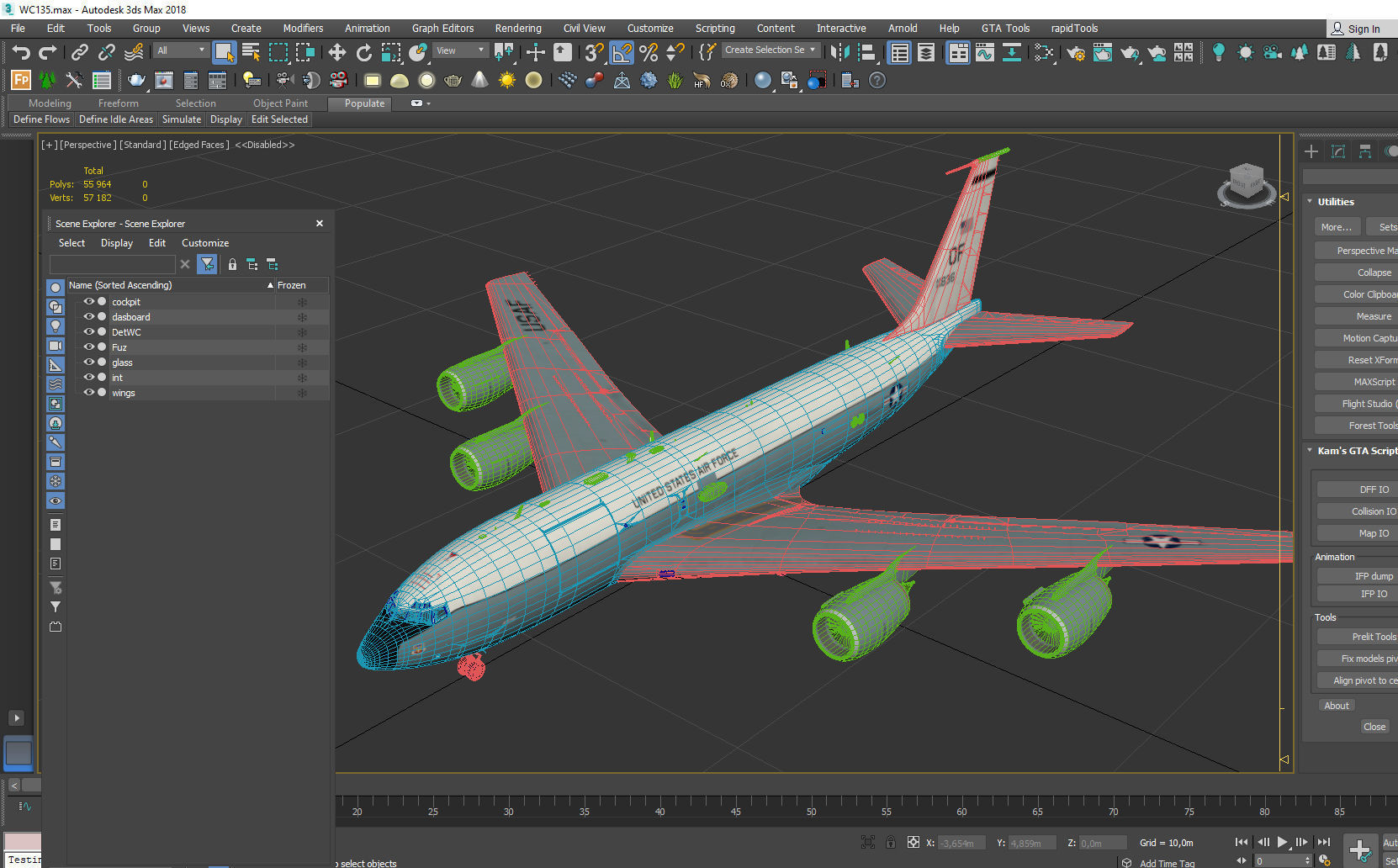Click the Name column sort arrow
The width and height of the screenshot is (1398, 868).
pyautogui.click(x=270, y=285)
